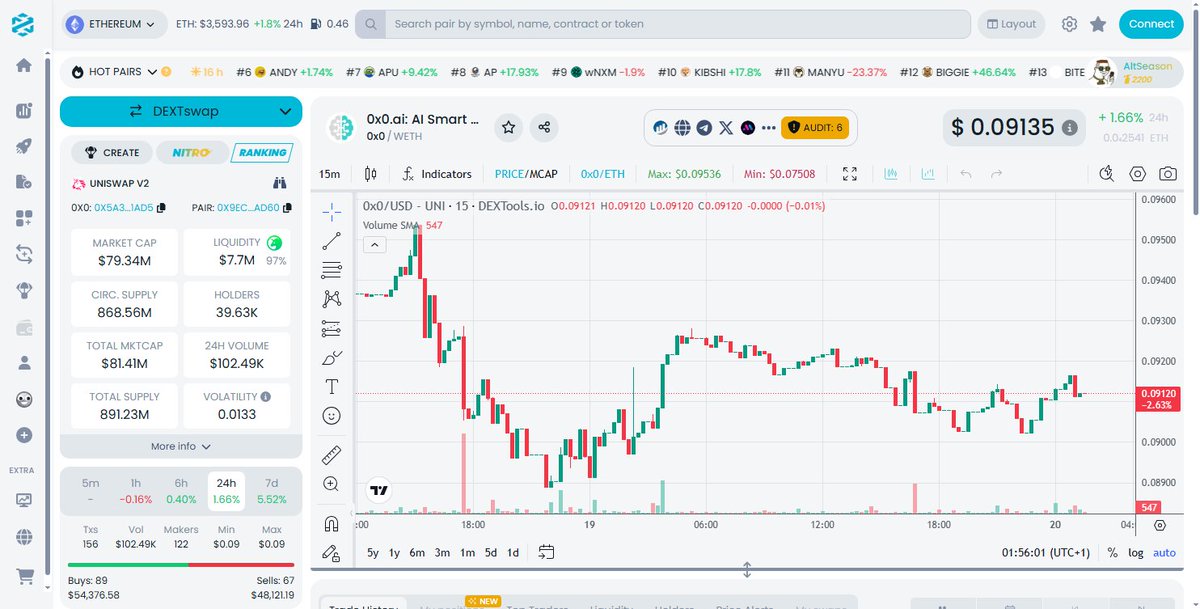Toggle auto scale on chart
The height and width of the screenshot is (609, 1200).
click(1165, 552)
